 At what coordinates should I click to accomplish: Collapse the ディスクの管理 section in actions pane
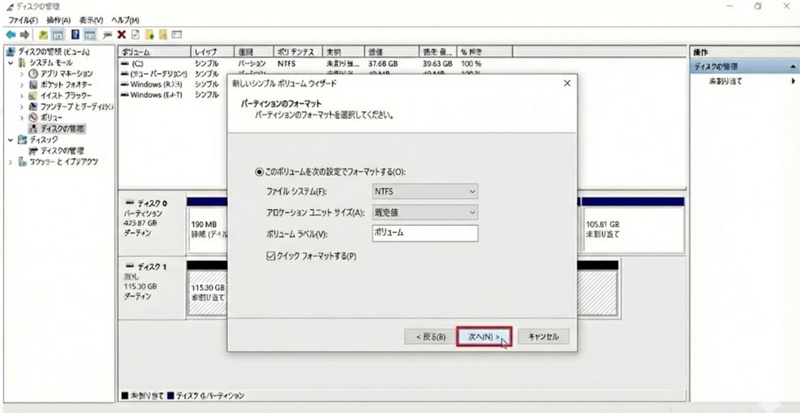click(x=793, y=67)
